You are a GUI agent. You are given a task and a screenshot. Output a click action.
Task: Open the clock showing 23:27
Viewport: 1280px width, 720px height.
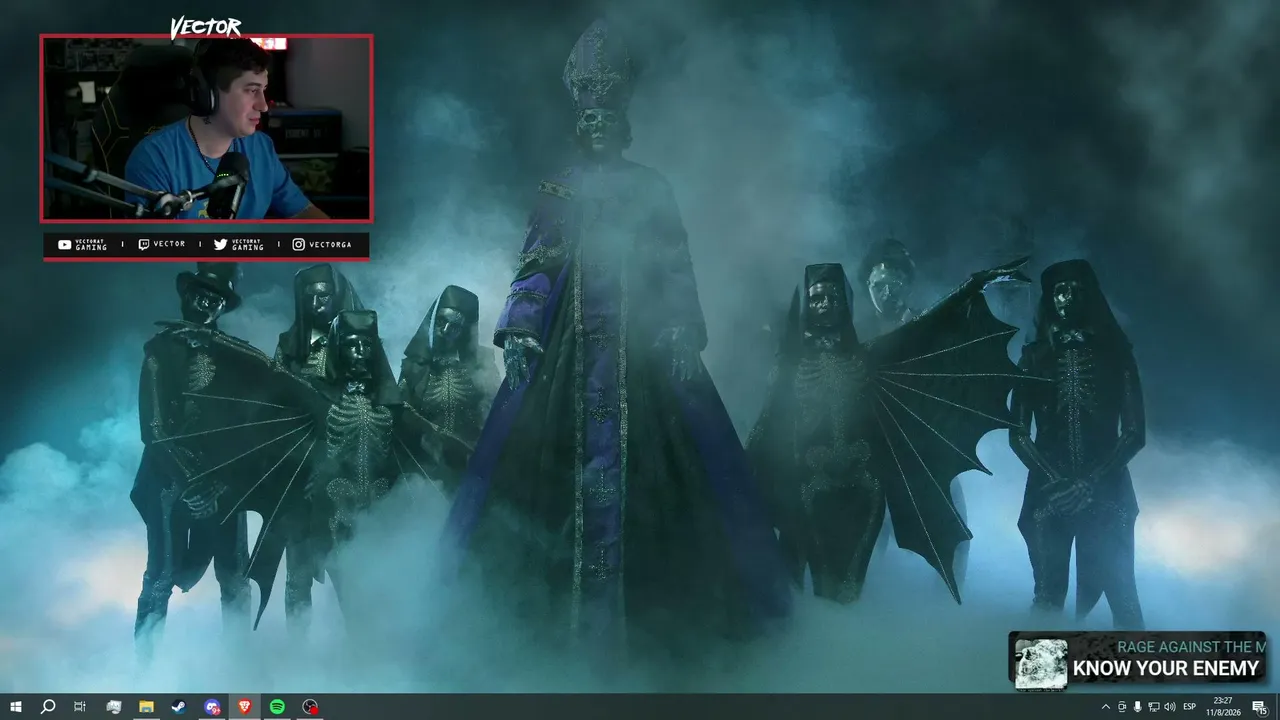(x=1223, y=707)
